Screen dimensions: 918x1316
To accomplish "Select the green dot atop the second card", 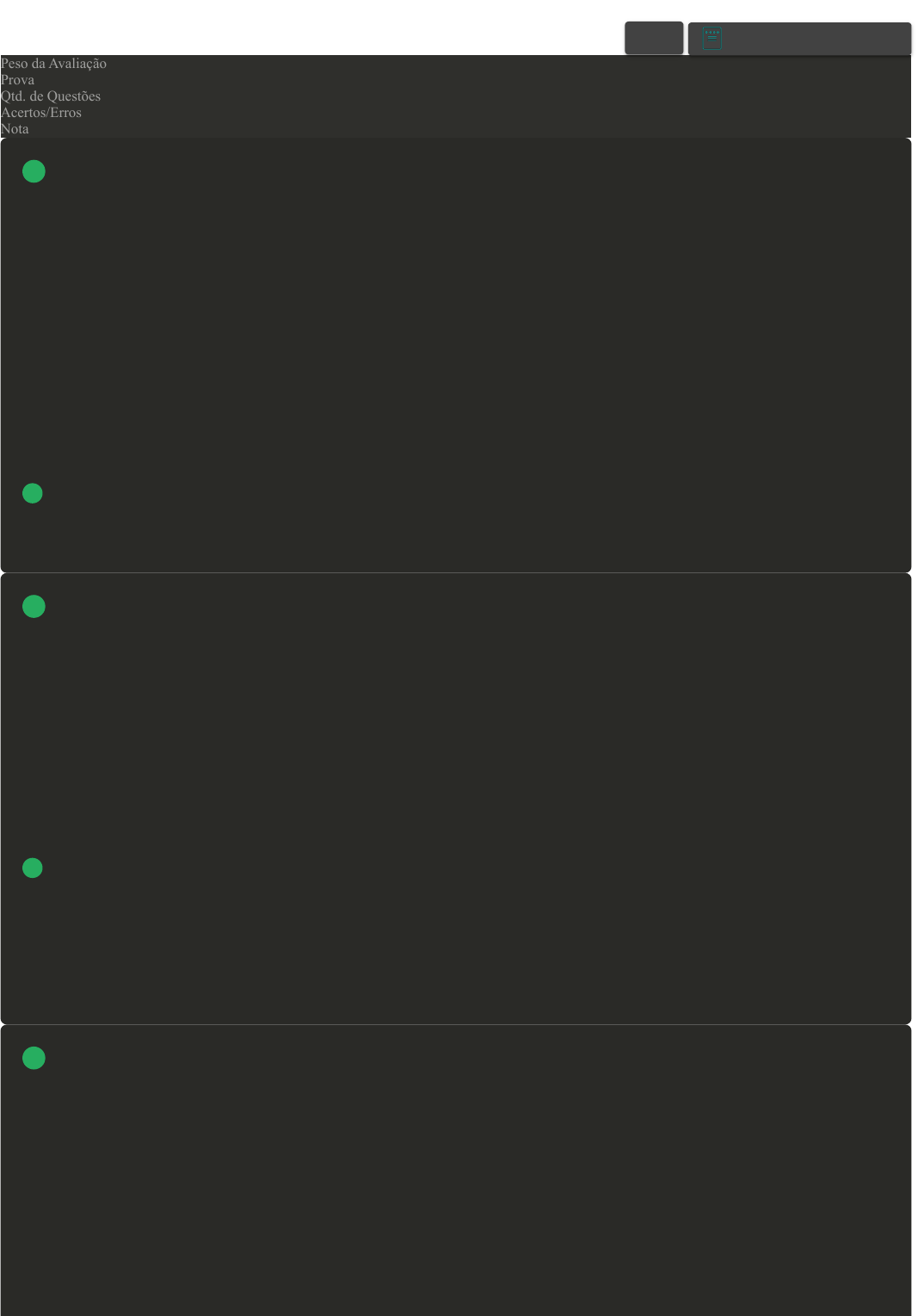I will (x=34, y=607).
